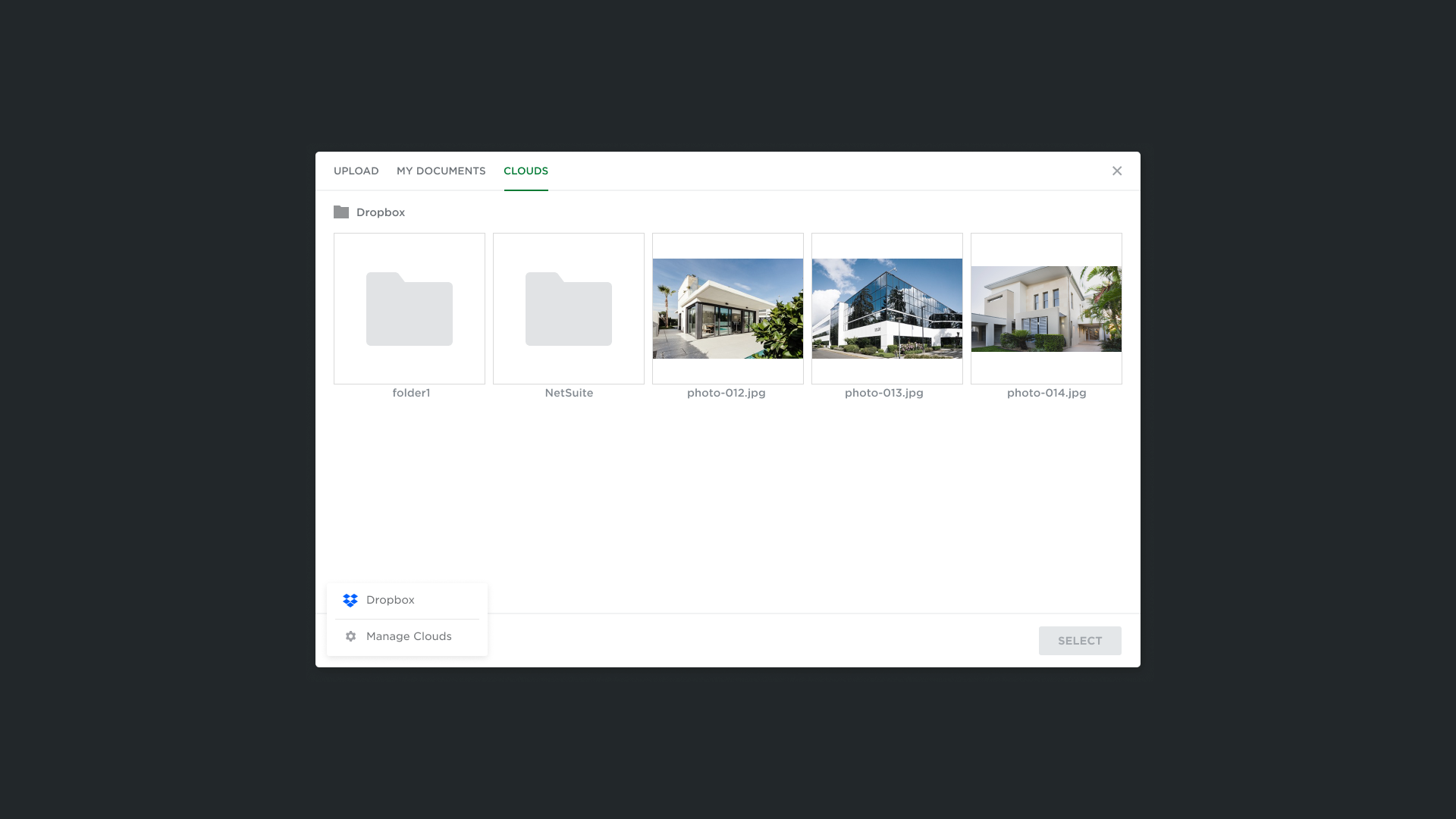
Task: Click the Dropbox logo icon in menu
Action: [x=350, y=601]
